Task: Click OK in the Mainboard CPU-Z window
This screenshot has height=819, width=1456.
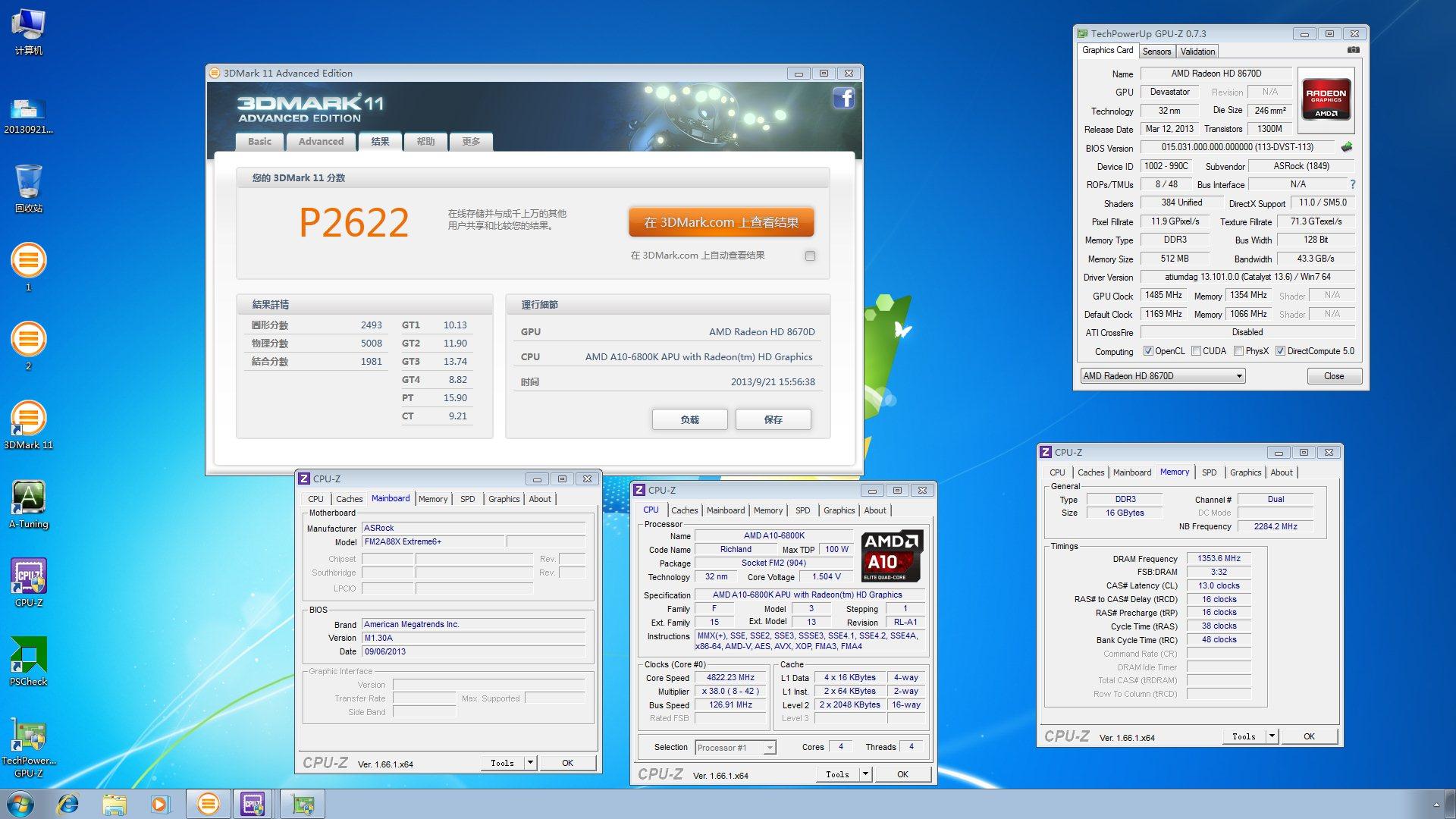Action: (567, 763)
